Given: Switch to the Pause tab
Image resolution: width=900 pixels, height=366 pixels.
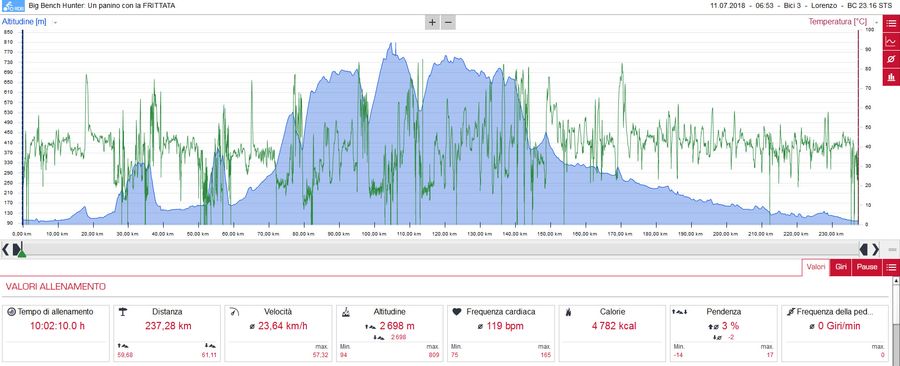Looking at the screenshot, I should [x=867, y=267].
